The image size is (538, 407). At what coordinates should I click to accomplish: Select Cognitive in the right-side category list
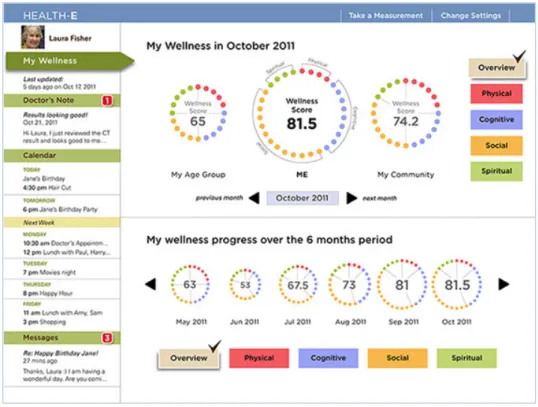[496, 119]
